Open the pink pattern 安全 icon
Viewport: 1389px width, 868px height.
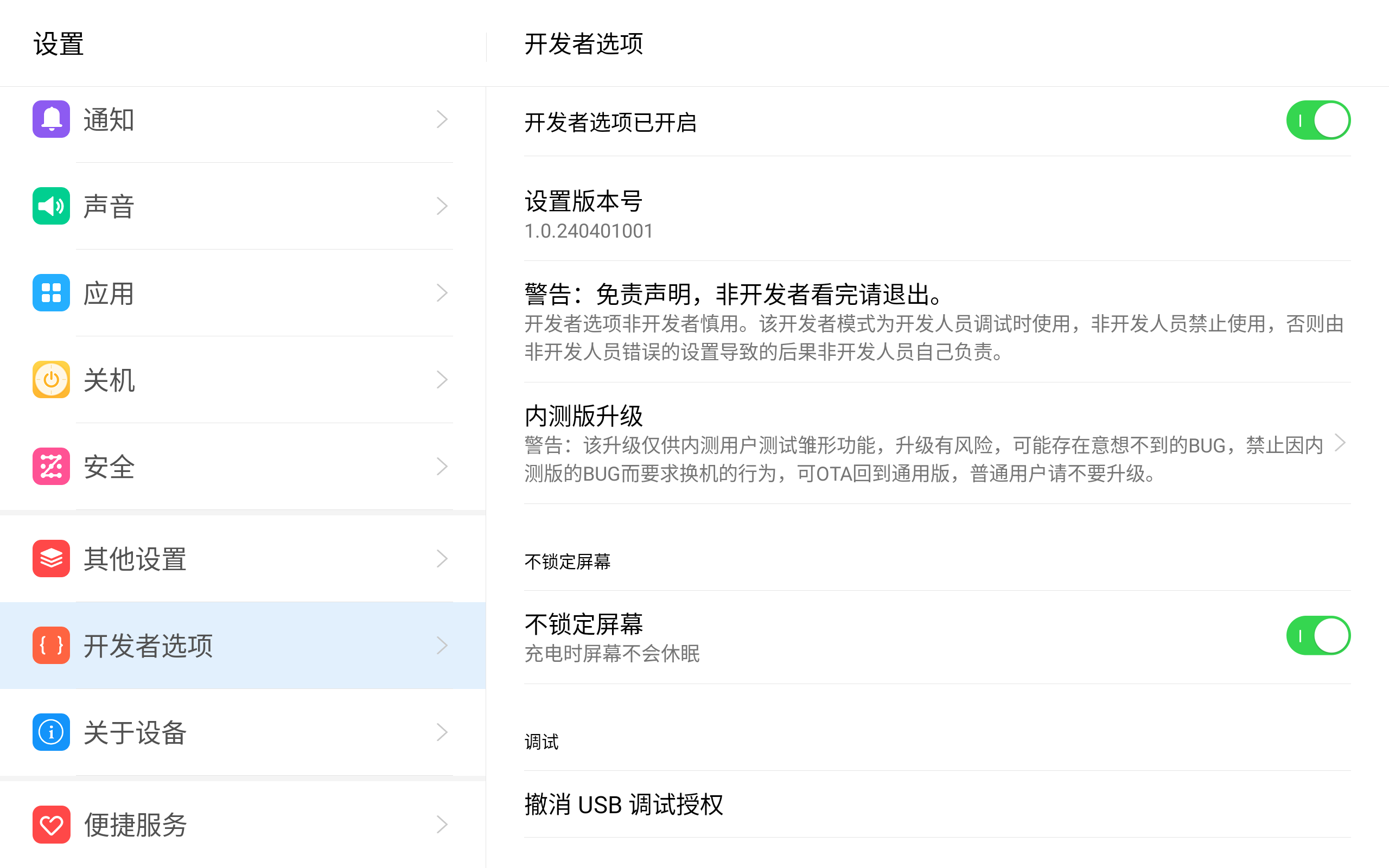pos(51,466)
